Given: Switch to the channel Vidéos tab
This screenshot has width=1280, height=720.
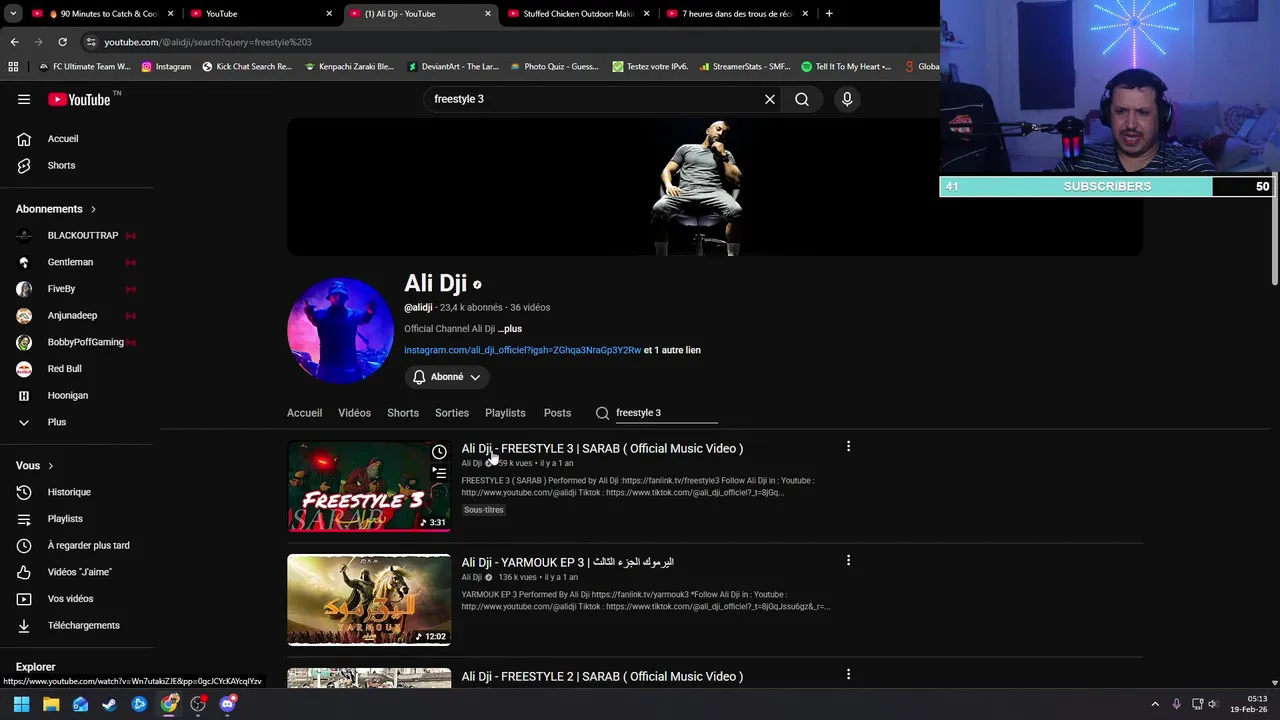Looking at the screenshot, I should pos(354,413).
